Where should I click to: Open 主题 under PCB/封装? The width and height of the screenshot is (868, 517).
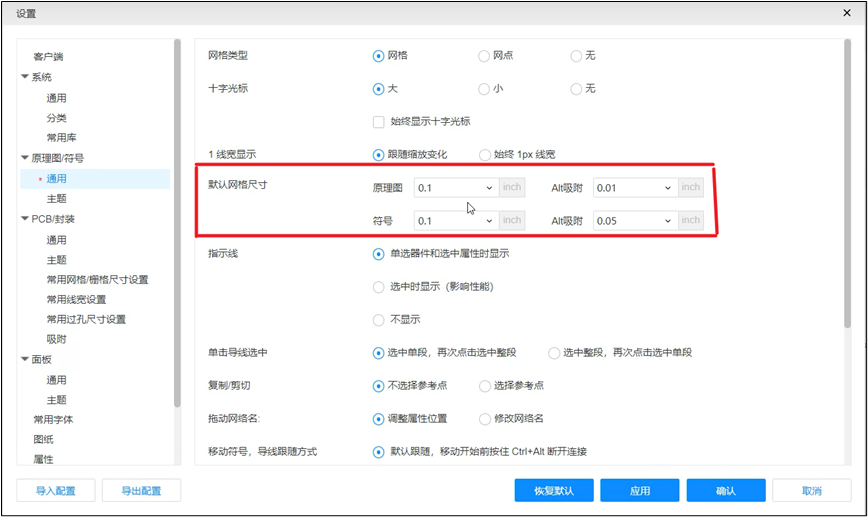click(x=56, y=260)
